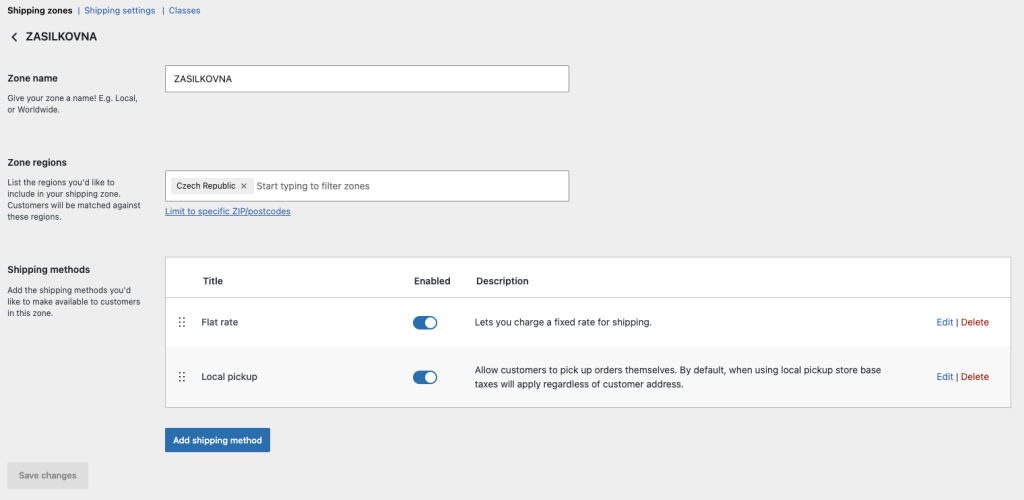Click the Enabled column header

432,281
